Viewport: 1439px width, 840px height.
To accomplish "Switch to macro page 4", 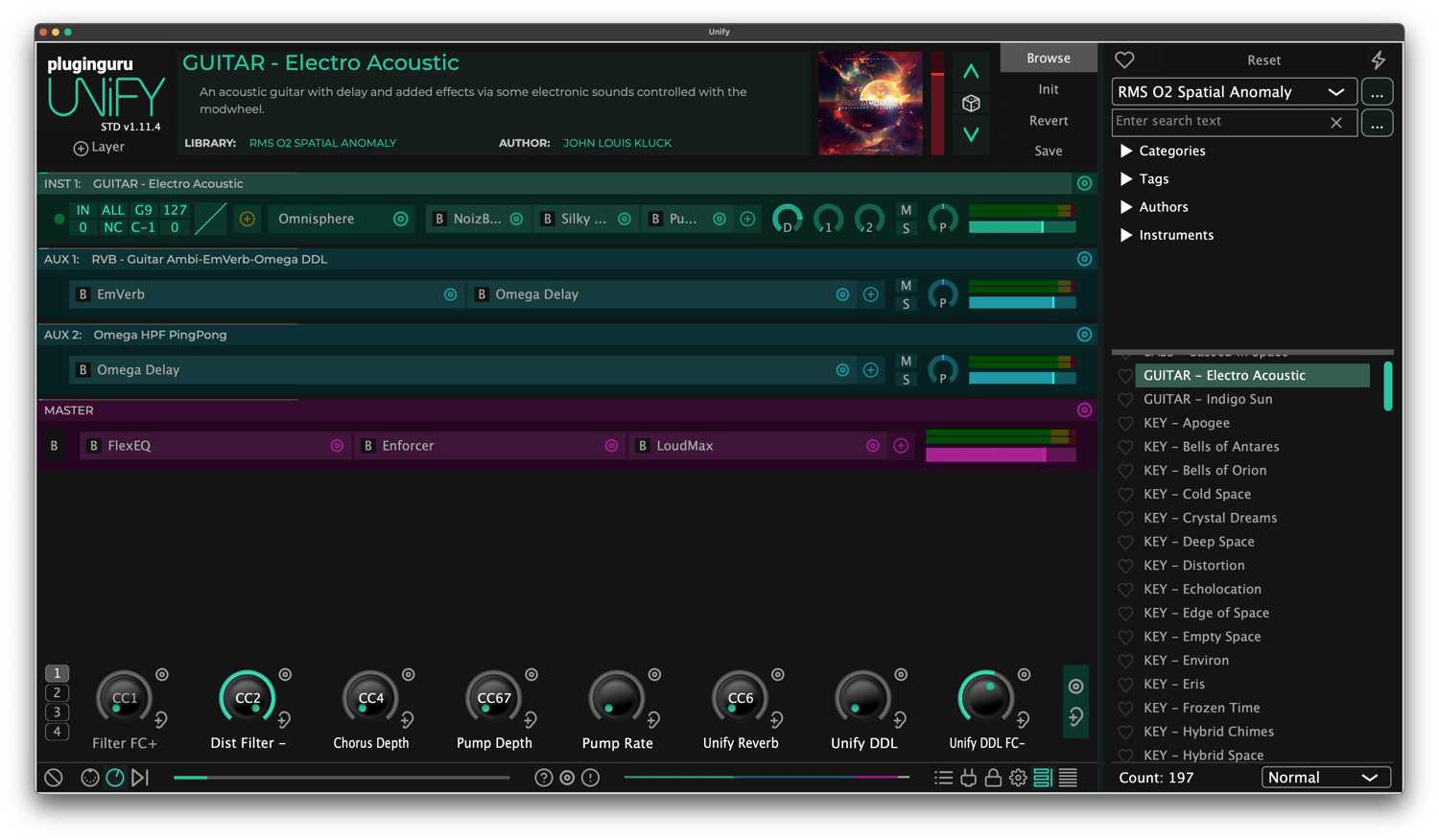I will pos(57,733).
